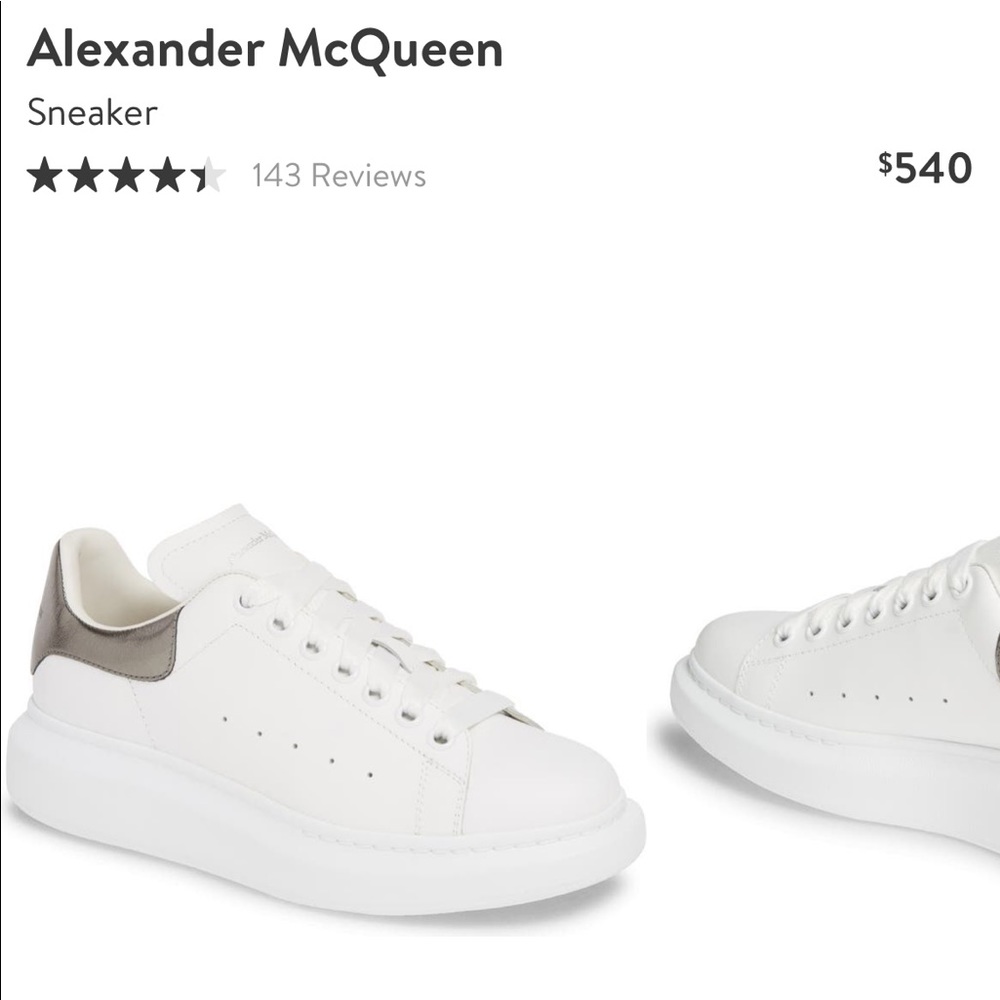
Task: Click the first star in the rating
Action: (45, 175)
